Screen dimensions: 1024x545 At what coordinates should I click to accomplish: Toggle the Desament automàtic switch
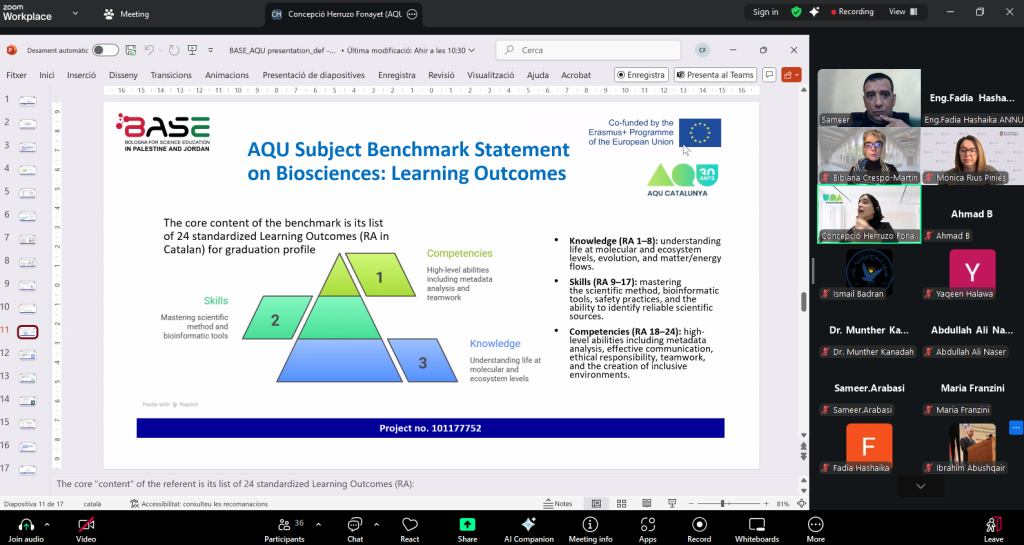point(105,50)
